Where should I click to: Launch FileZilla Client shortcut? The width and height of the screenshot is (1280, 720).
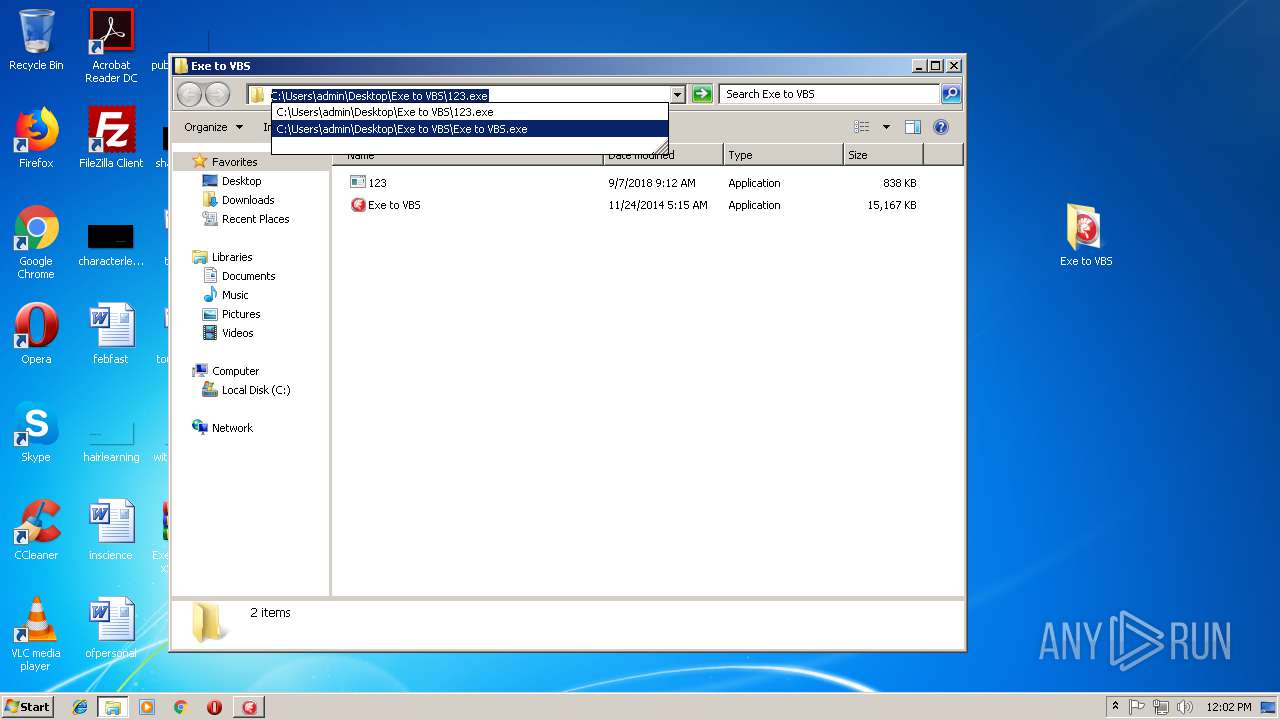[111, 138]
